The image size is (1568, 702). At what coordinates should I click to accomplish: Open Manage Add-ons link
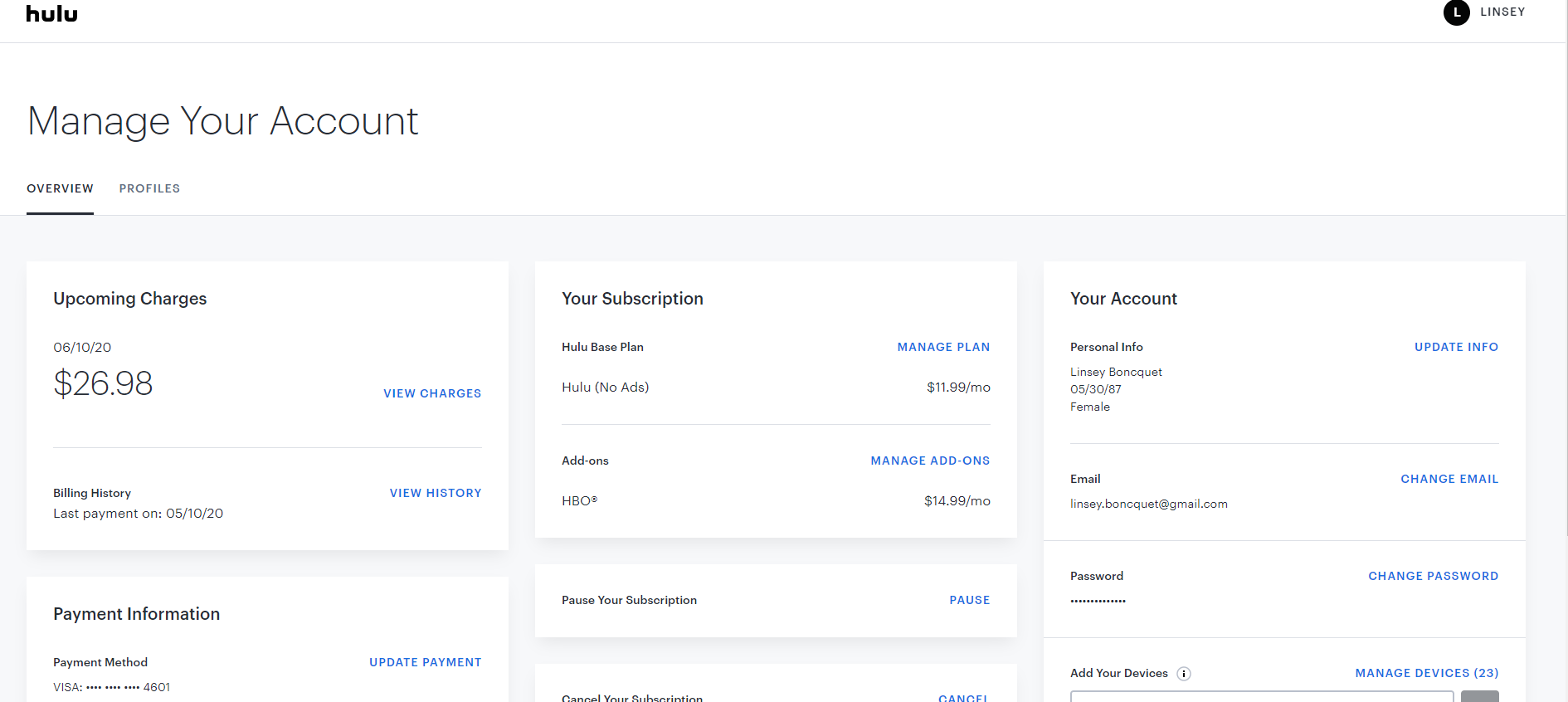pos(930,461)
